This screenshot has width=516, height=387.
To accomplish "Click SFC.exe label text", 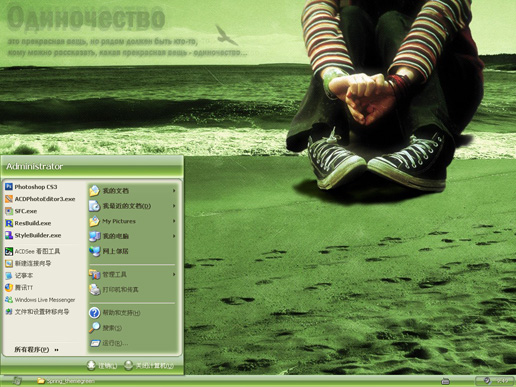I will 26,211.
